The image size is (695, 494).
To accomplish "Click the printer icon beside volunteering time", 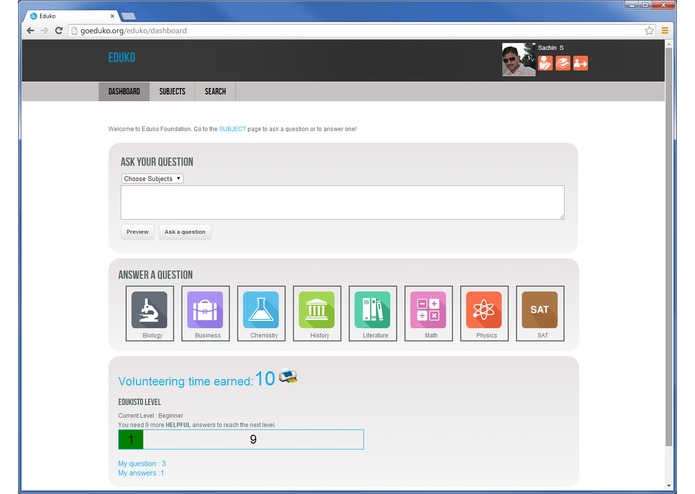I will (x=288, y=376).
